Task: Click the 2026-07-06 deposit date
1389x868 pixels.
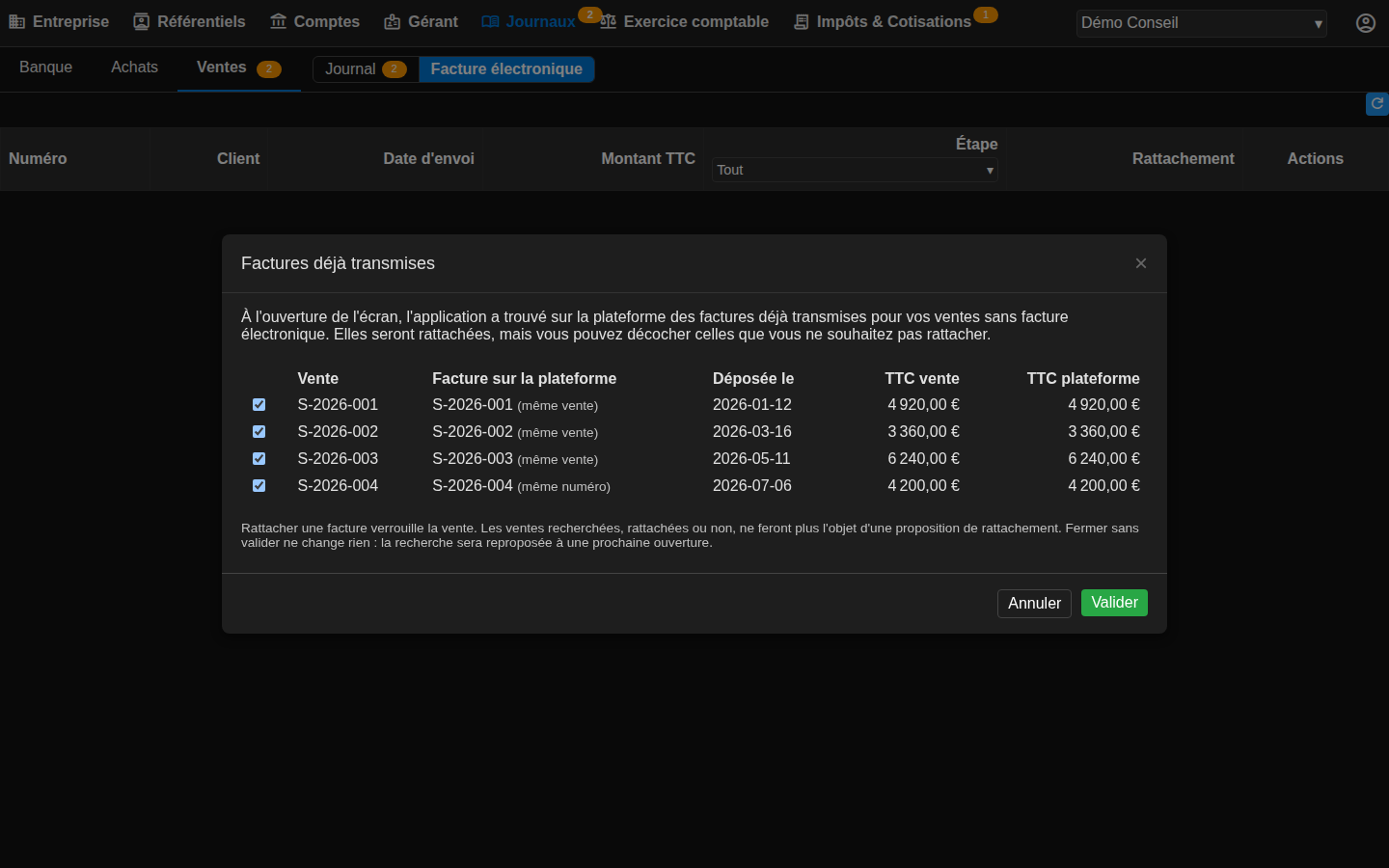Action: click(752, 486)
